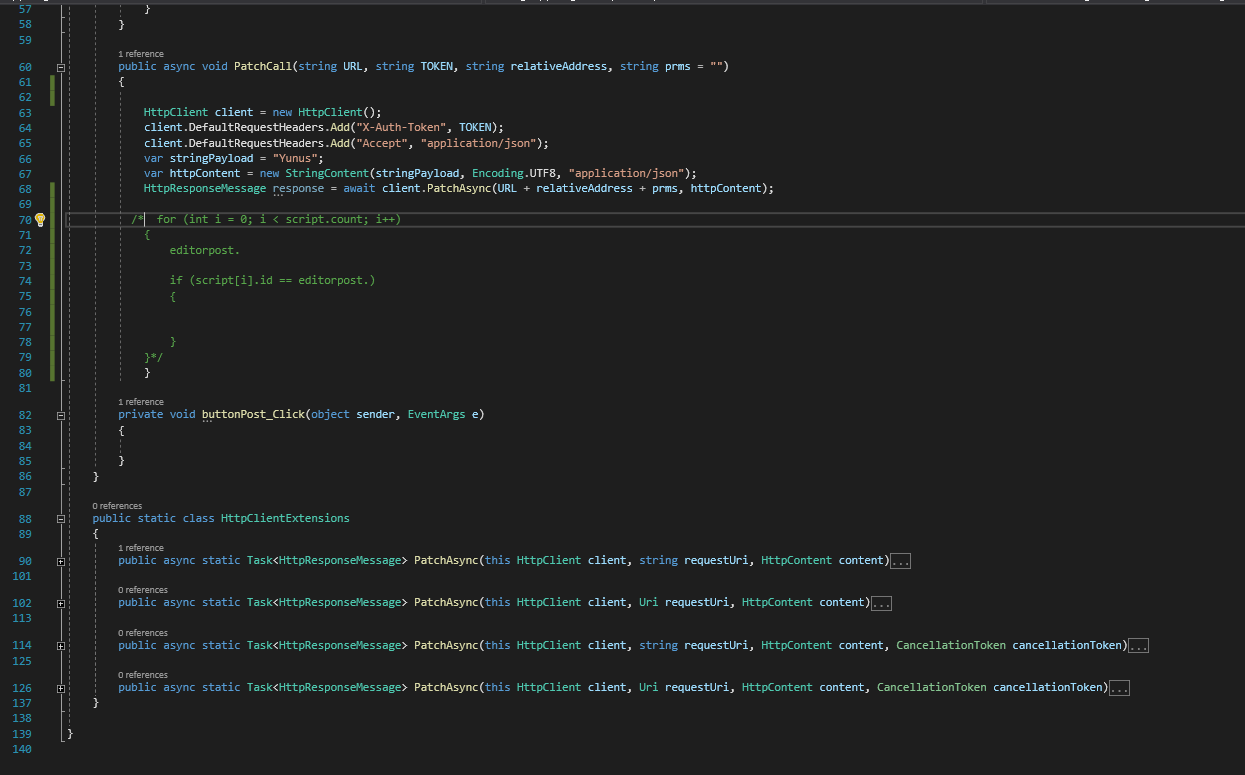
Task: Open collapsed ellipsis box ending line 114
Action: tap(1138, 646)
